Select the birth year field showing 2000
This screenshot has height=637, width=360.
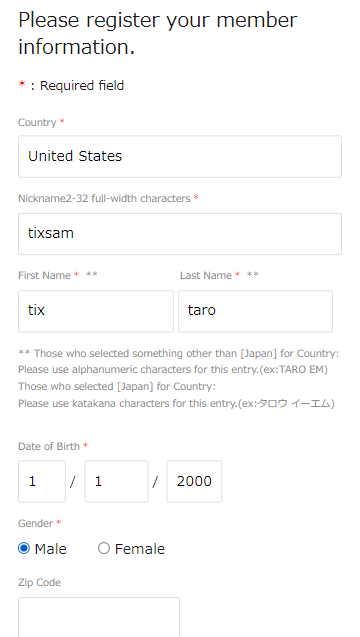(194, 481)
